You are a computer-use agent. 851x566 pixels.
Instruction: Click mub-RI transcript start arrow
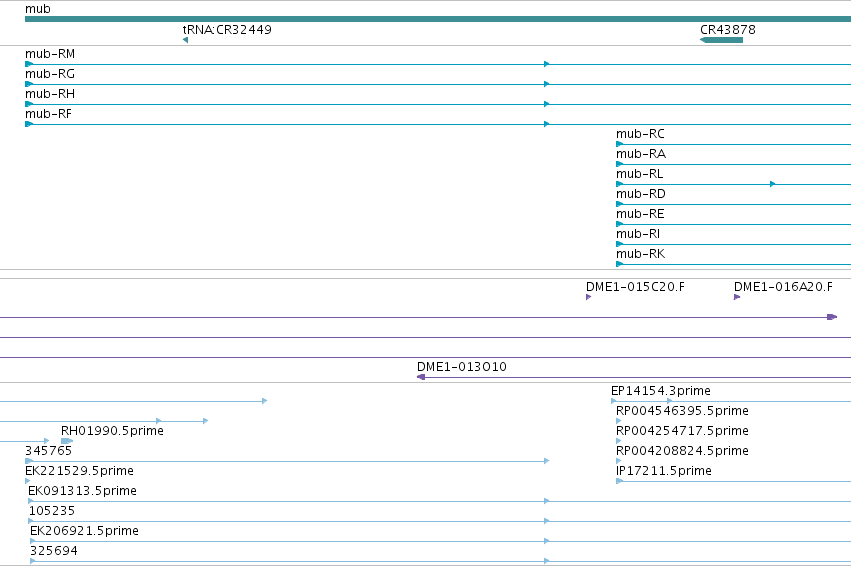click(x=619, y=245)
